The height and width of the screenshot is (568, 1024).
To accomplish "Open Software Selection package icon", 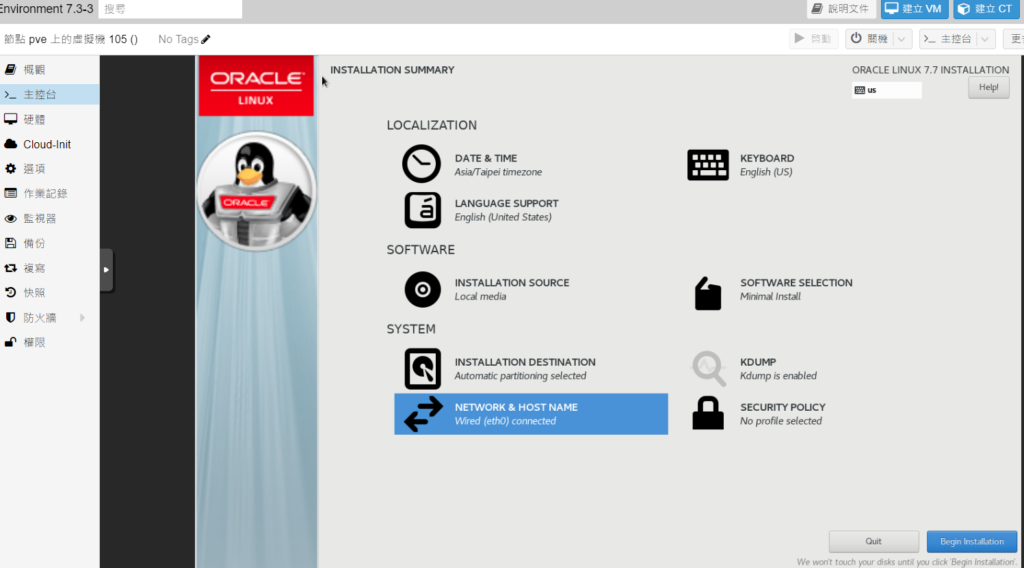I will click(708, 292).
